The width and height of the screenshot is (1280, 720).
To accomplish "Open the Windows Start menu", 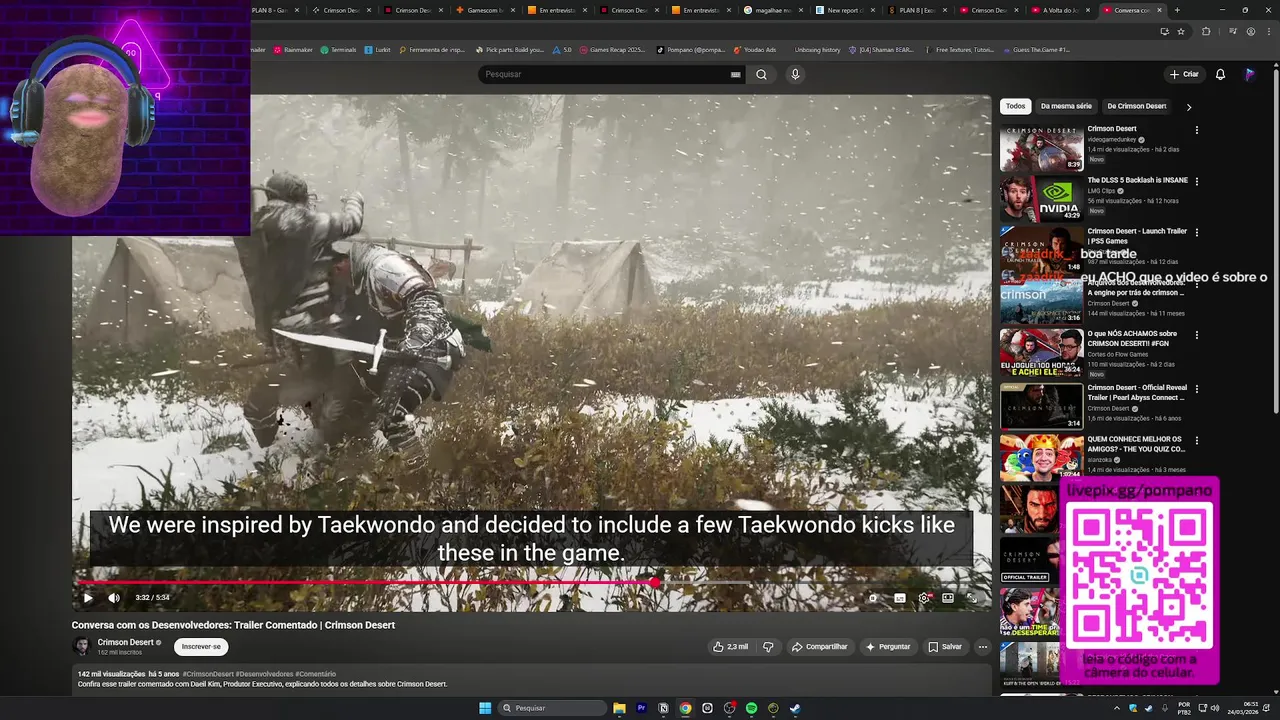I will [485, 708].
